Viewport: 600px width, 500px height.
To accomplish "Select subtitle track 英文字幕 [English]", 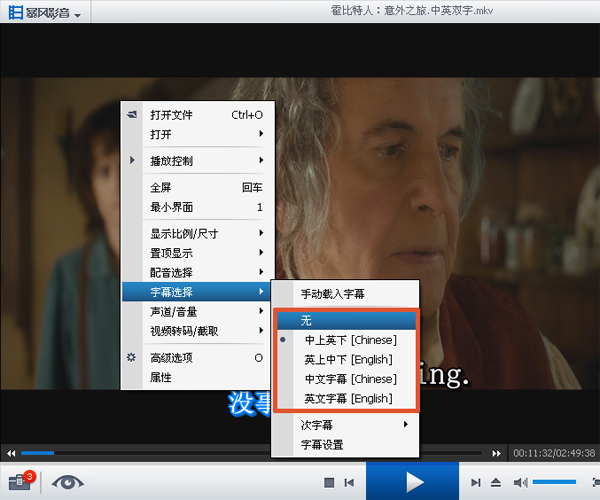I will click(346, 398).
